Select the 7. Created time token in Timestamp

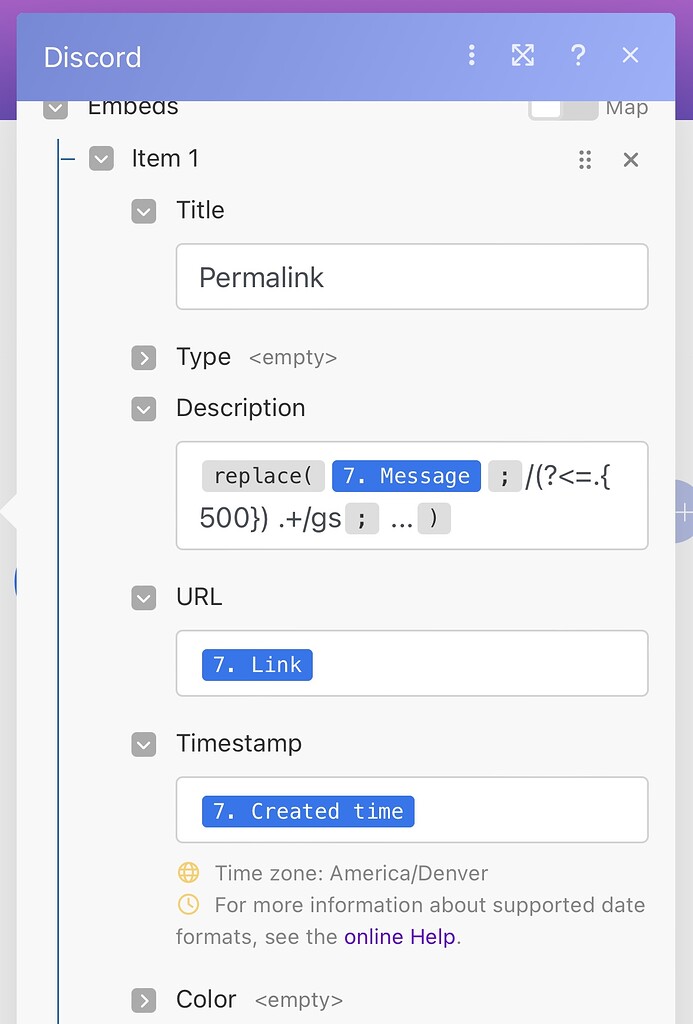(x=307, y=811)
